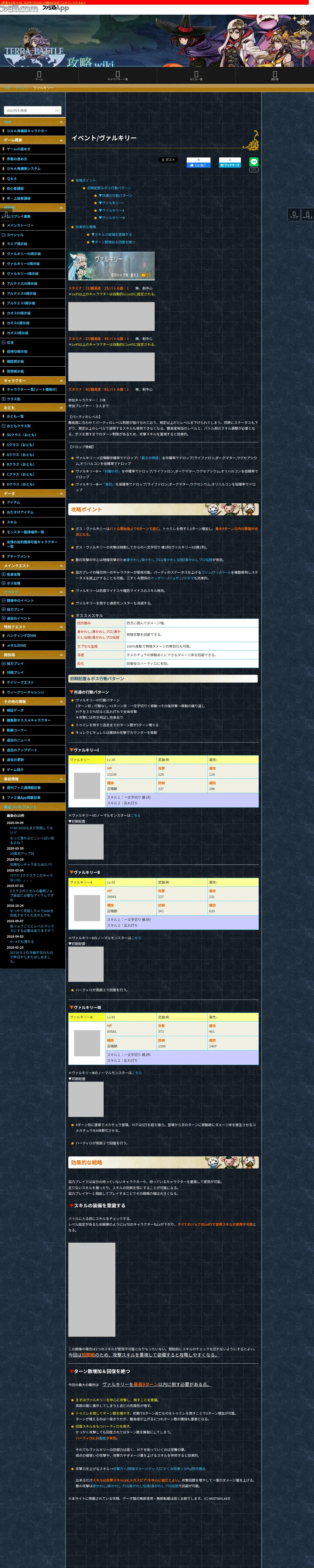Viewport: 314px width, 1568px height.
Task: Collapse the 開催中のイベント tree node
Action: 4,600
